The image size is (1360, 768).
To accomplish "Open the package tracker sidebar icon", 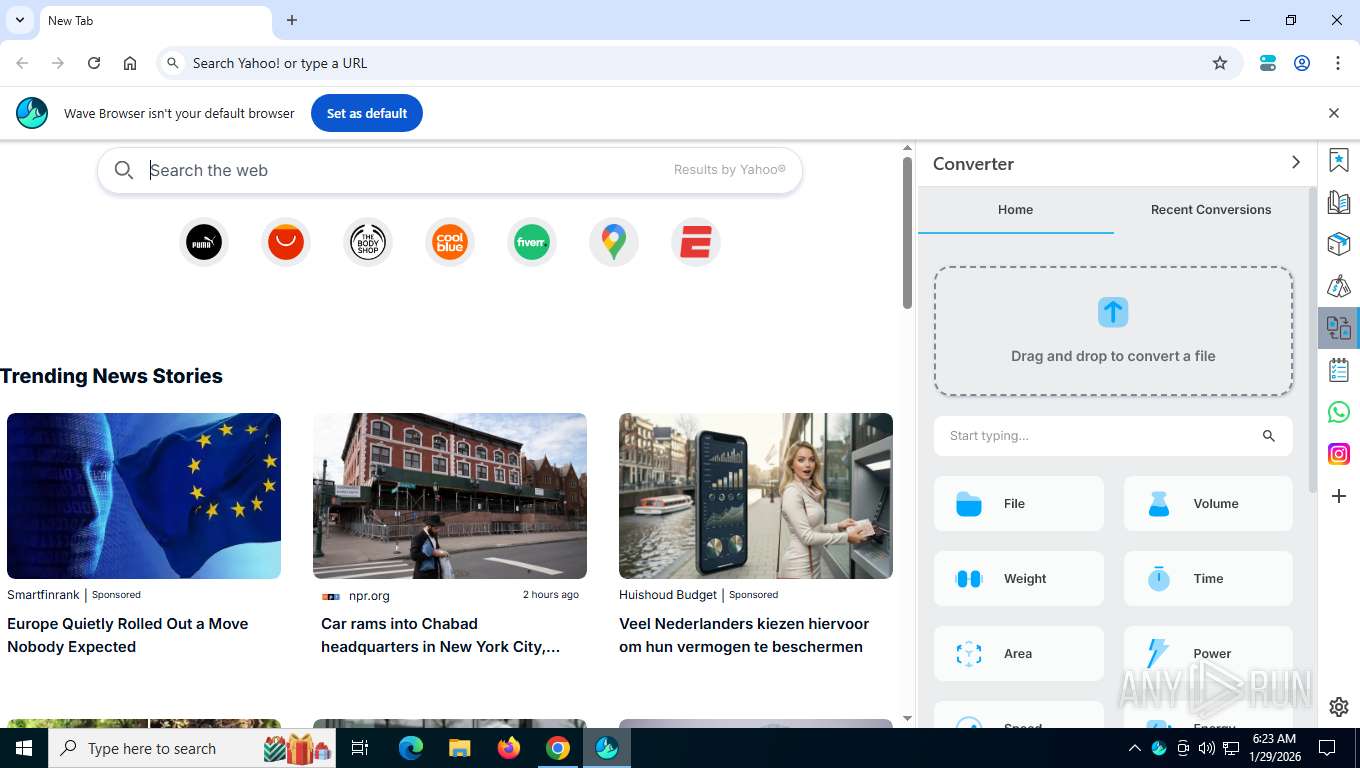I will click(x=1339, y=244).
